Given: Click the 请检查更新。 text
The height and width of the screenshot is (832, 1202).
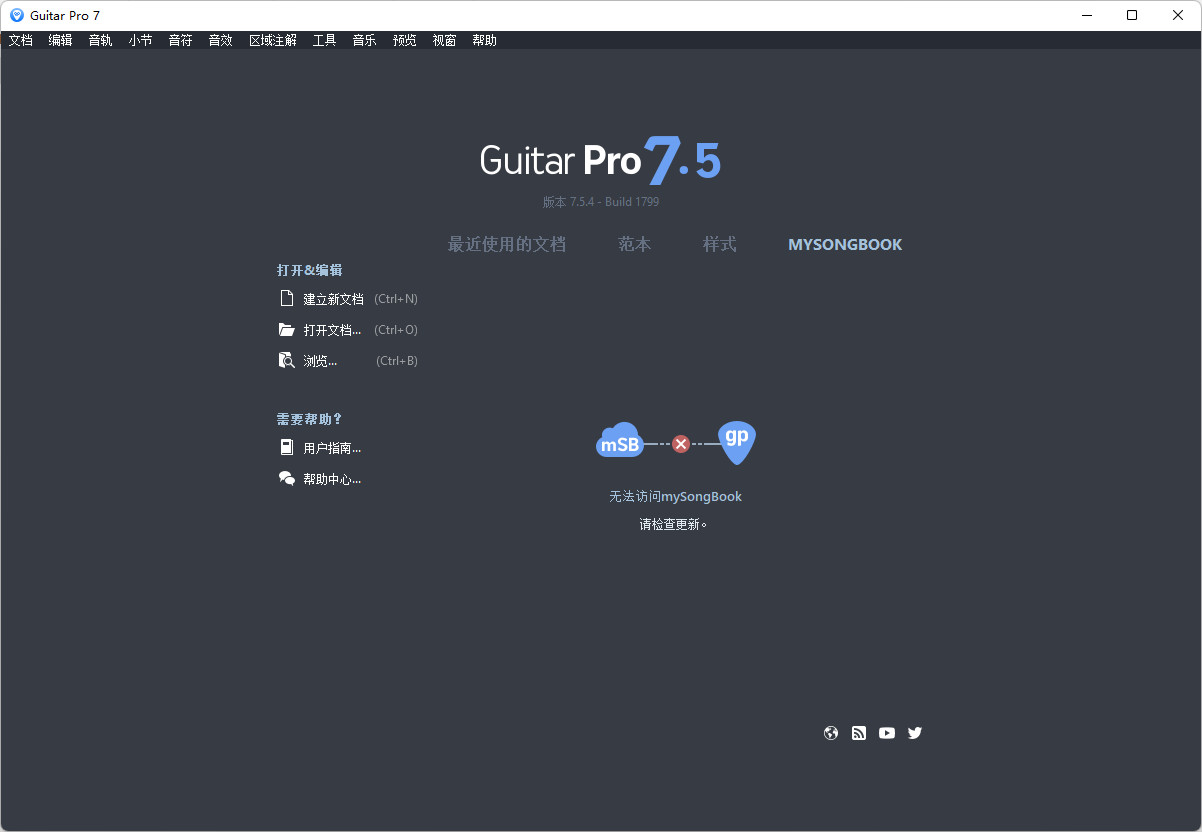Looking at the screenshot, I should [x=674, y=524].
